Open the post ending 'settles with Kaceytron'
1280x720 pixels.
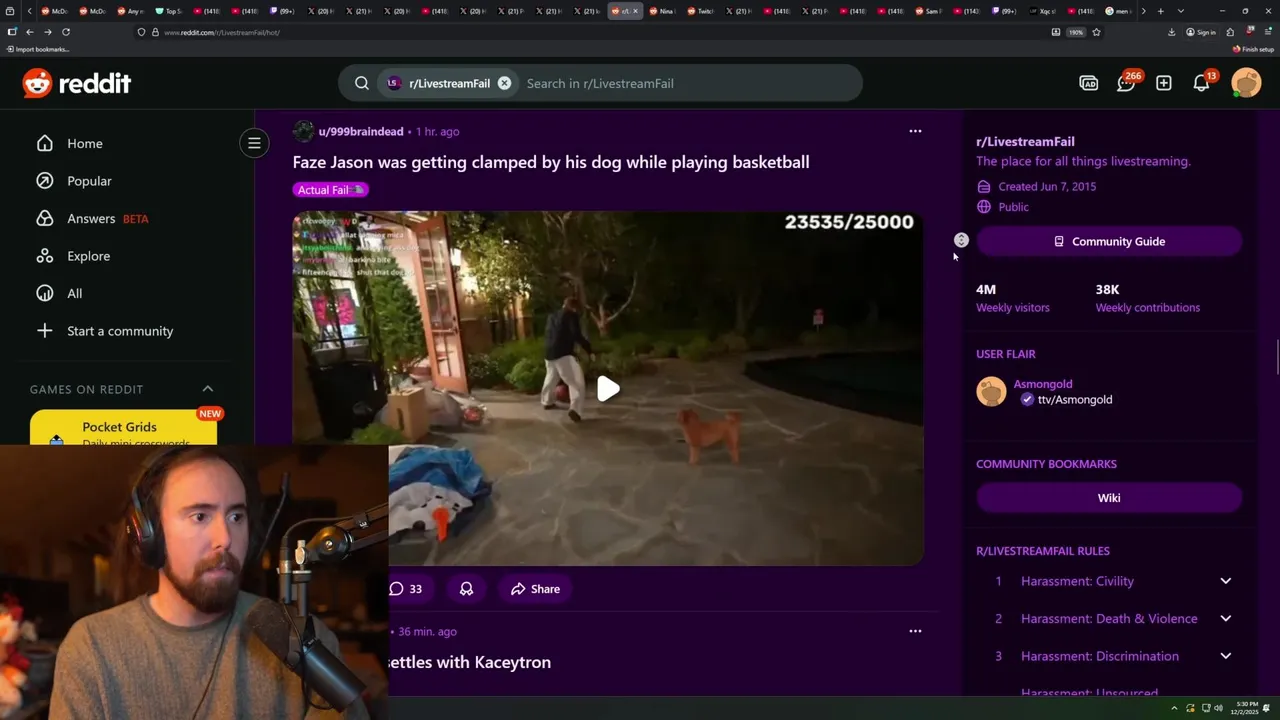tap(469, 662)
